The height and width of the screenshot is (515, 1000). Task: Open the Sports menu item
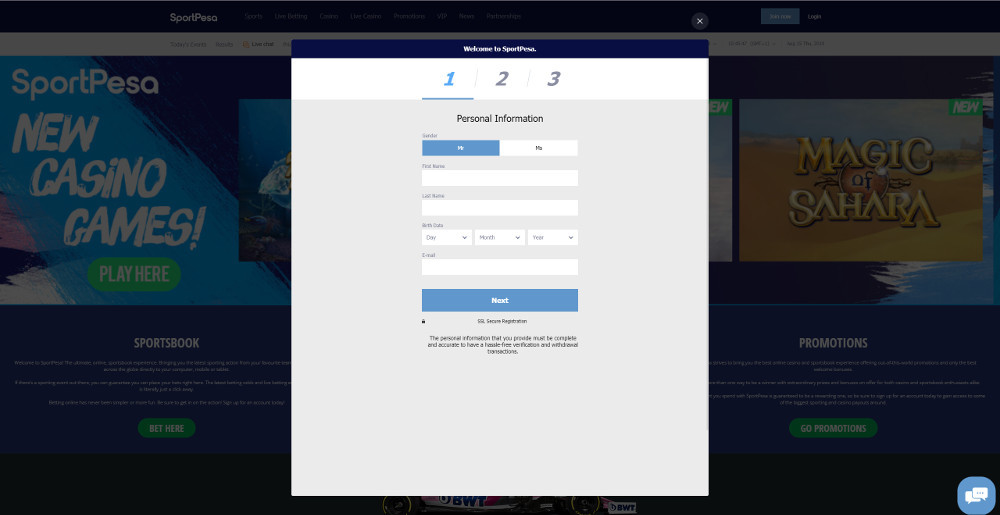pos(253,17)
